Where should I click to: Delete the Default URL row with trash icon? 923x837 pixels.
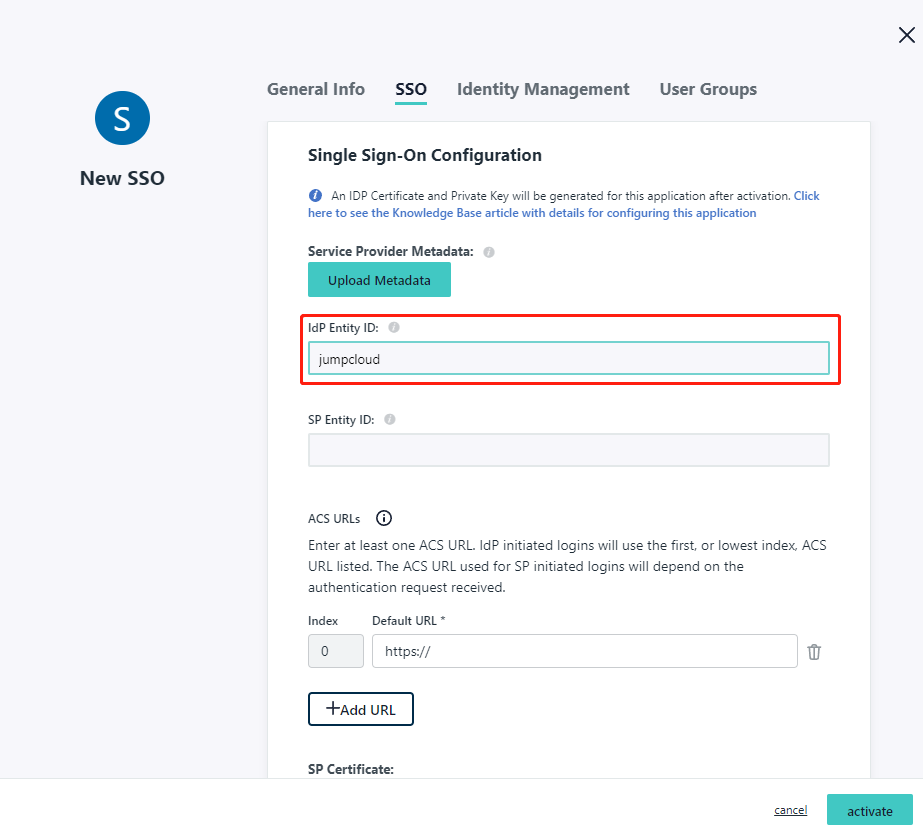click(814, 652)
